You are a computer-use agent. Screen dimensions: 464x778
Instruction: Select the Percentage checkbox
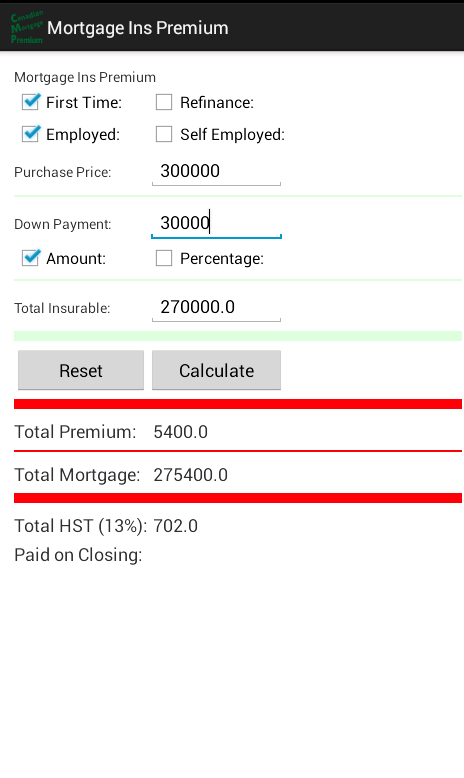164,258
